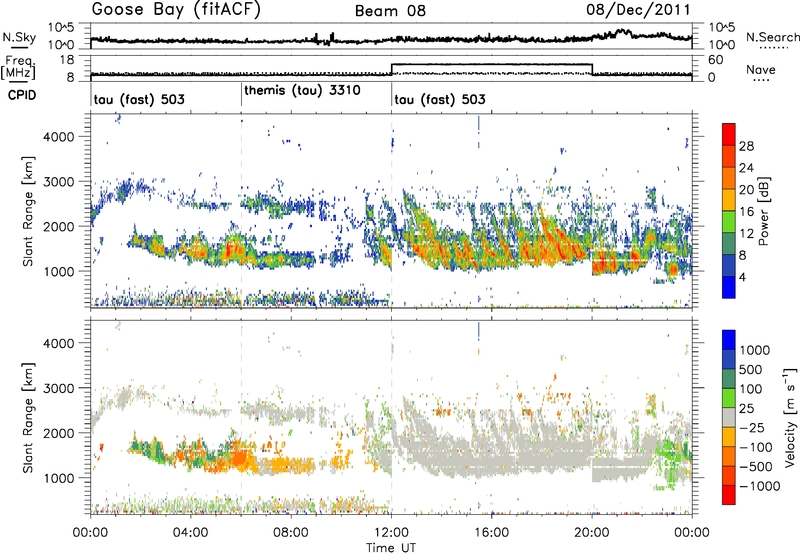Click the 'CPID' row label
The image size is (800, 554).
click(x=22, y=95)
